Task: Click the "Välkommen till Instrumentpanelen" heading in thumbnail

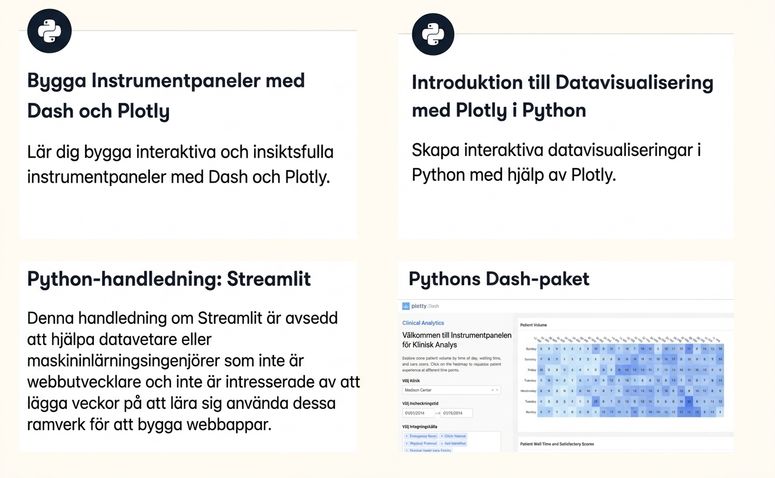Action: tap(457, 340)
